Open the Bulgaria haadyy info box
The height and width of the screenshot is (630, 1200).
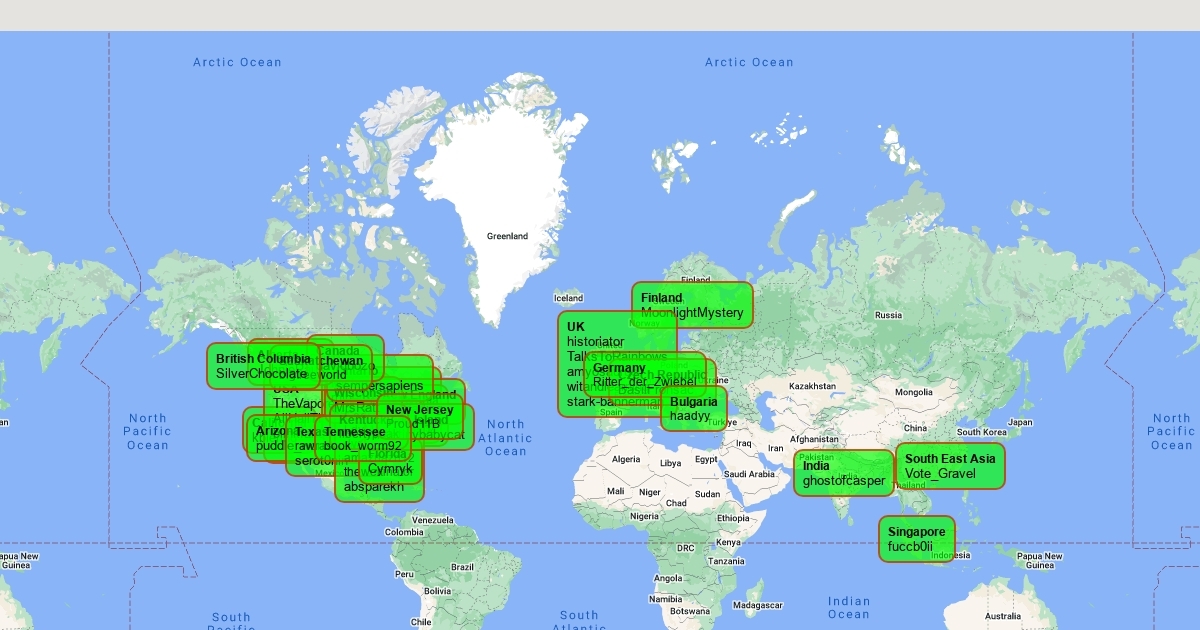tap(694, 409)
